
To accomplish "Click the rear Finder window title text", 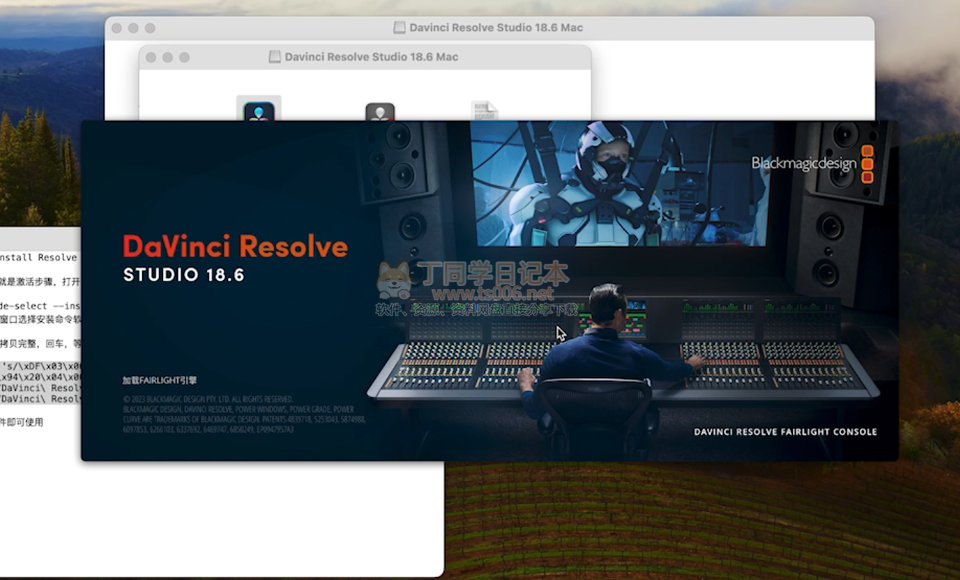I will pos(497,28).
